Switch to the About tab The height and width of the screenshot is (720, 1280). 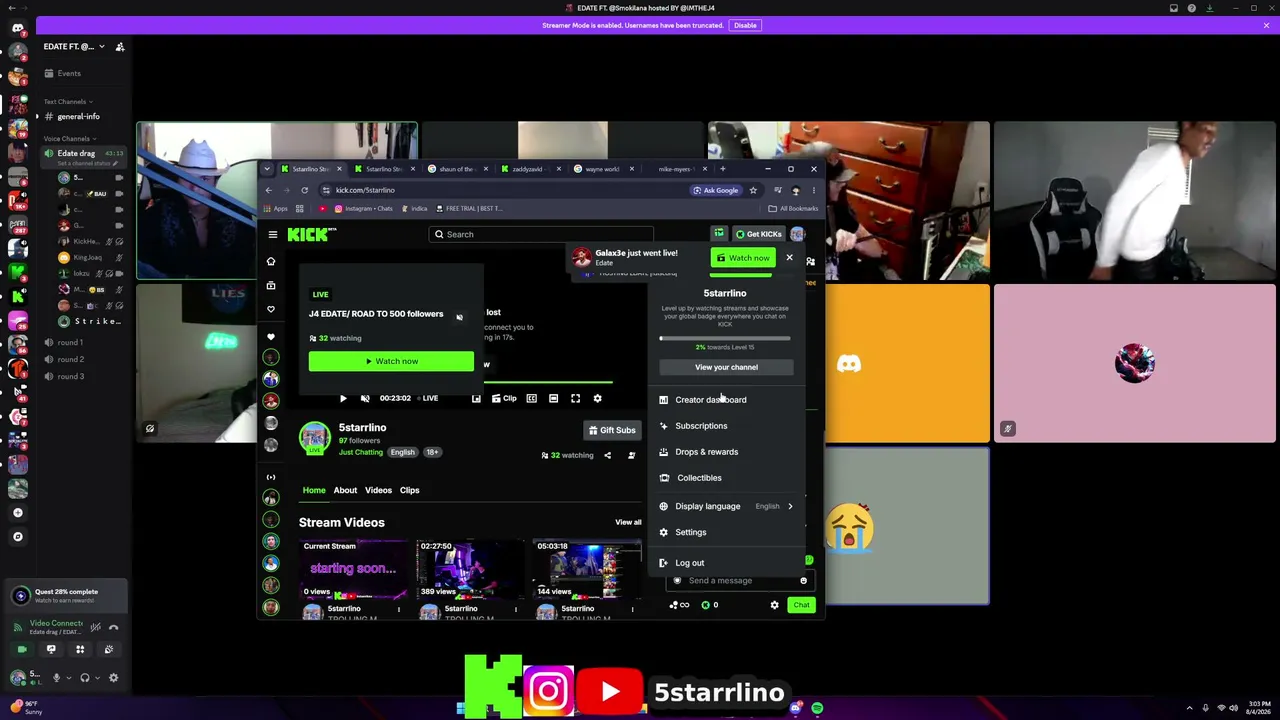345,490
